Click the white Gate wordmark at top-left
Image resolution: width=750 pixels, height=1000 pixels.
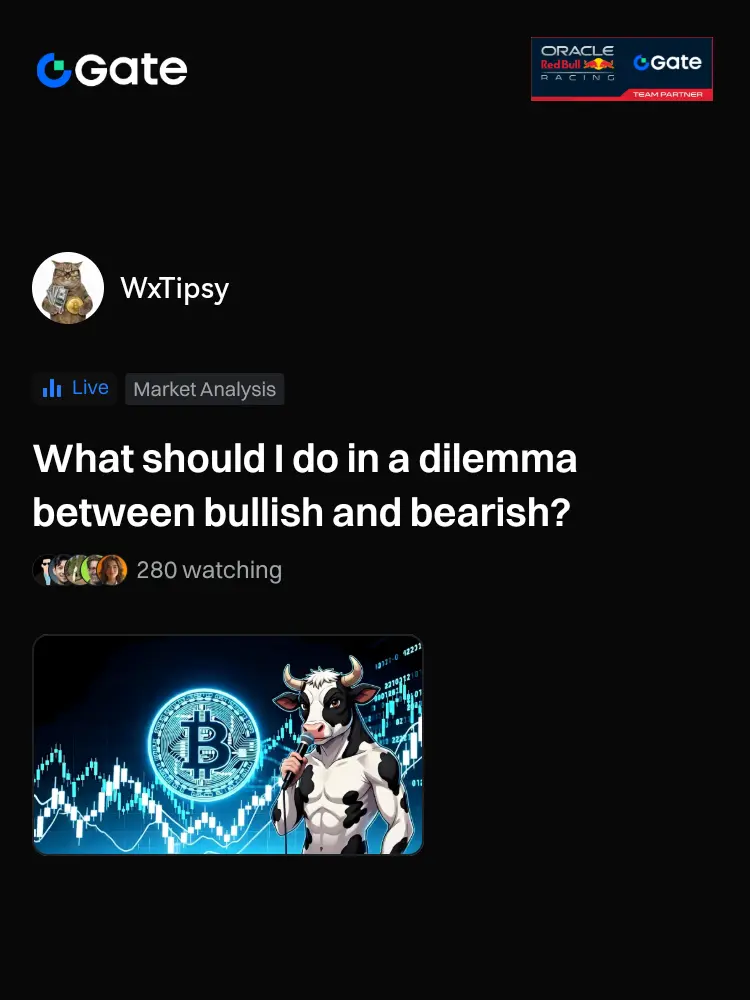coord(131,70)
